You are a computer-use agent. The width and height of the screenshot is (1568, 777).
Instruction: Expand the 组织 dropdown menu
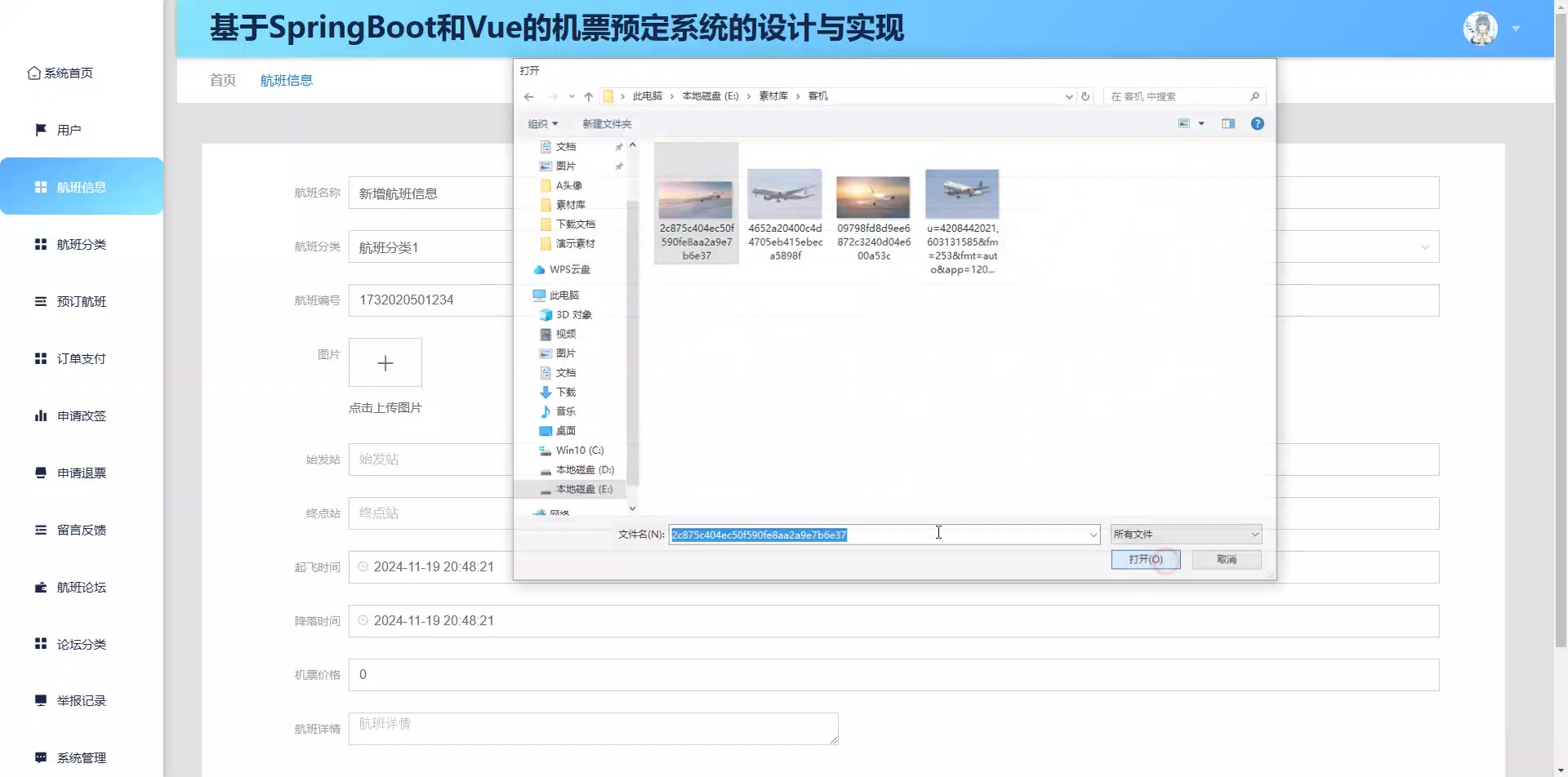543,124
